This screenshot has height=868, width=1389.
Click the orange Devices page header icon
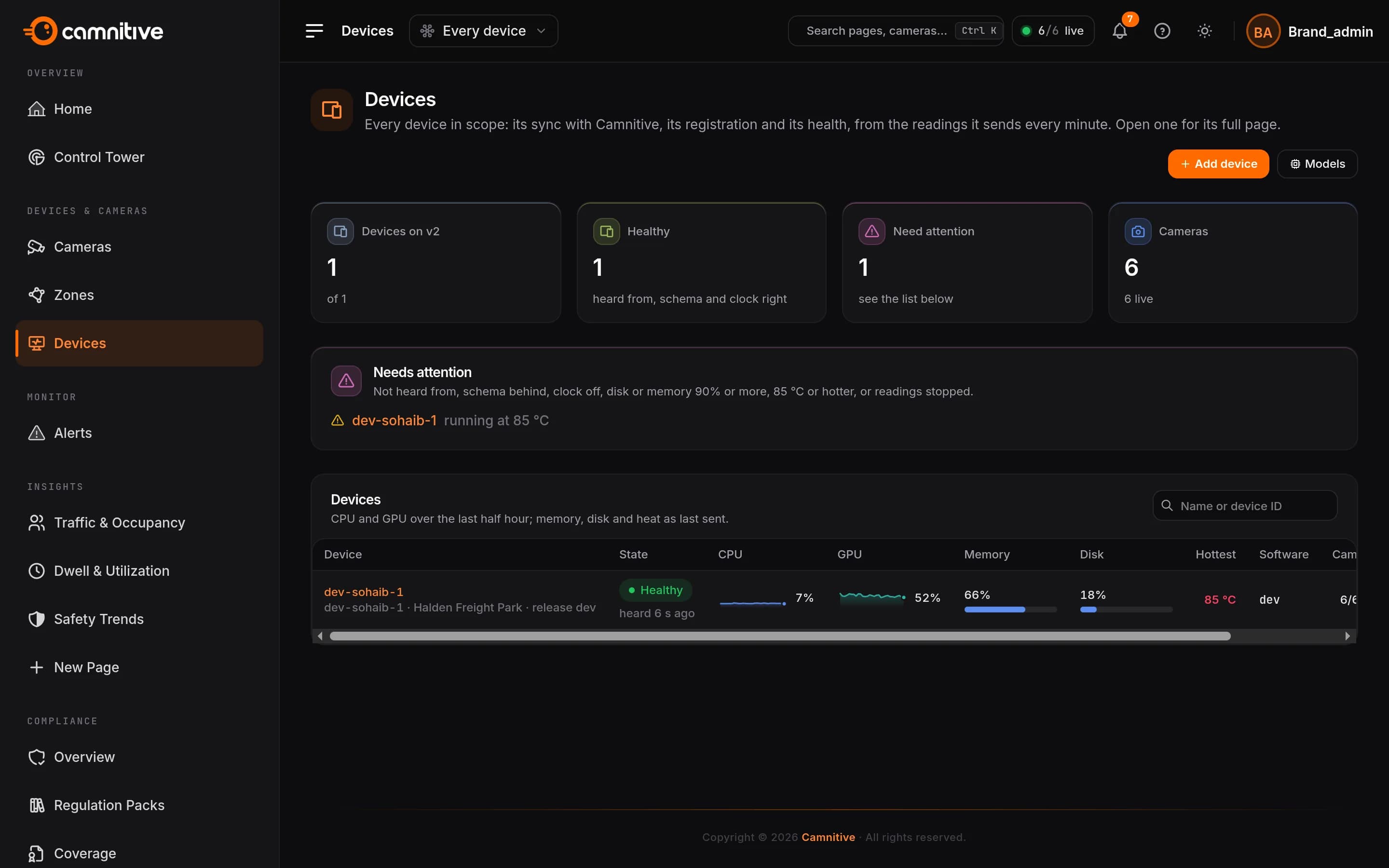coord(332,109)
